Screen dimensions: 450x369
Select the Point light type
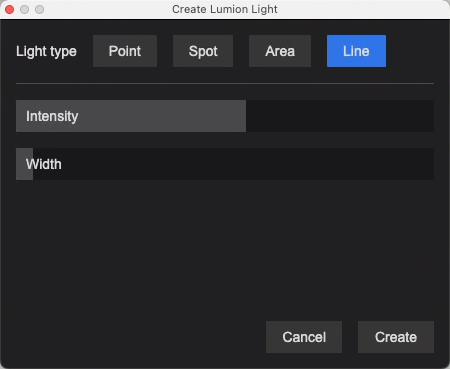(125, 51)
